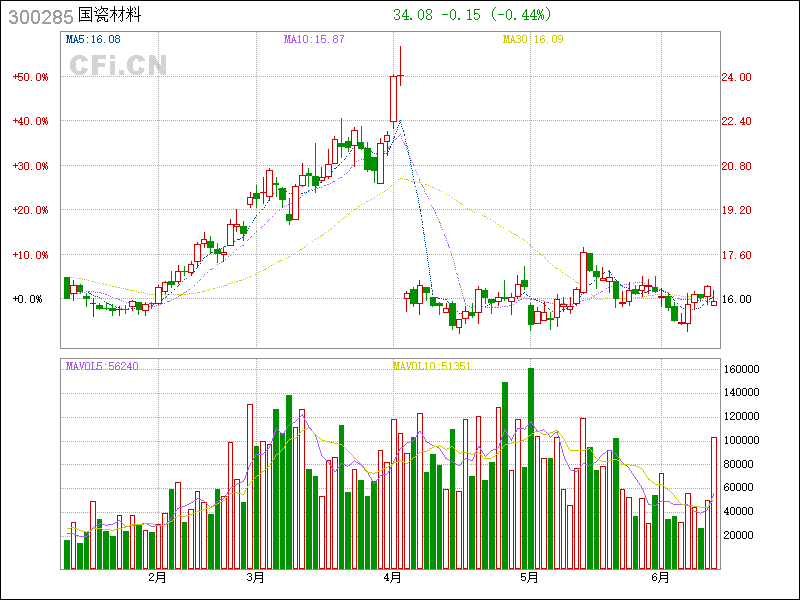The image size is (800, 600).
Task: Select the MA30:16.09 indicator label
Action: click(532, 39)
